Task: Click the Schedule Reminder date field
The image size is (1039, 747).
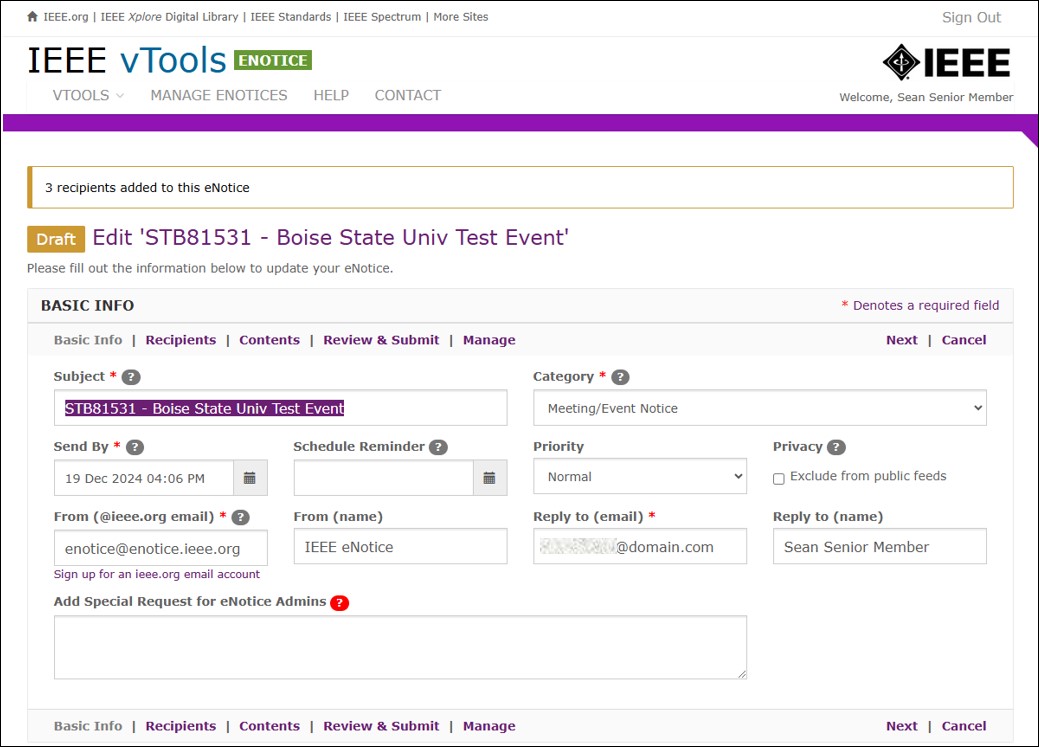Action: coord(384,478)
